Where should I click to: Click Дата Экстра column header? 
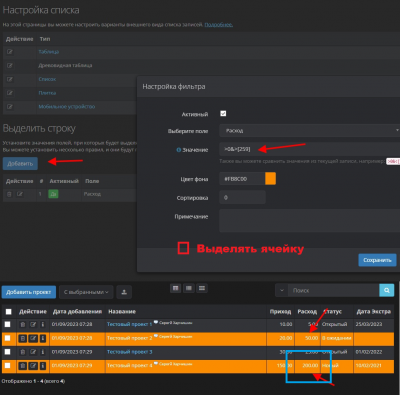click(373, 312)
